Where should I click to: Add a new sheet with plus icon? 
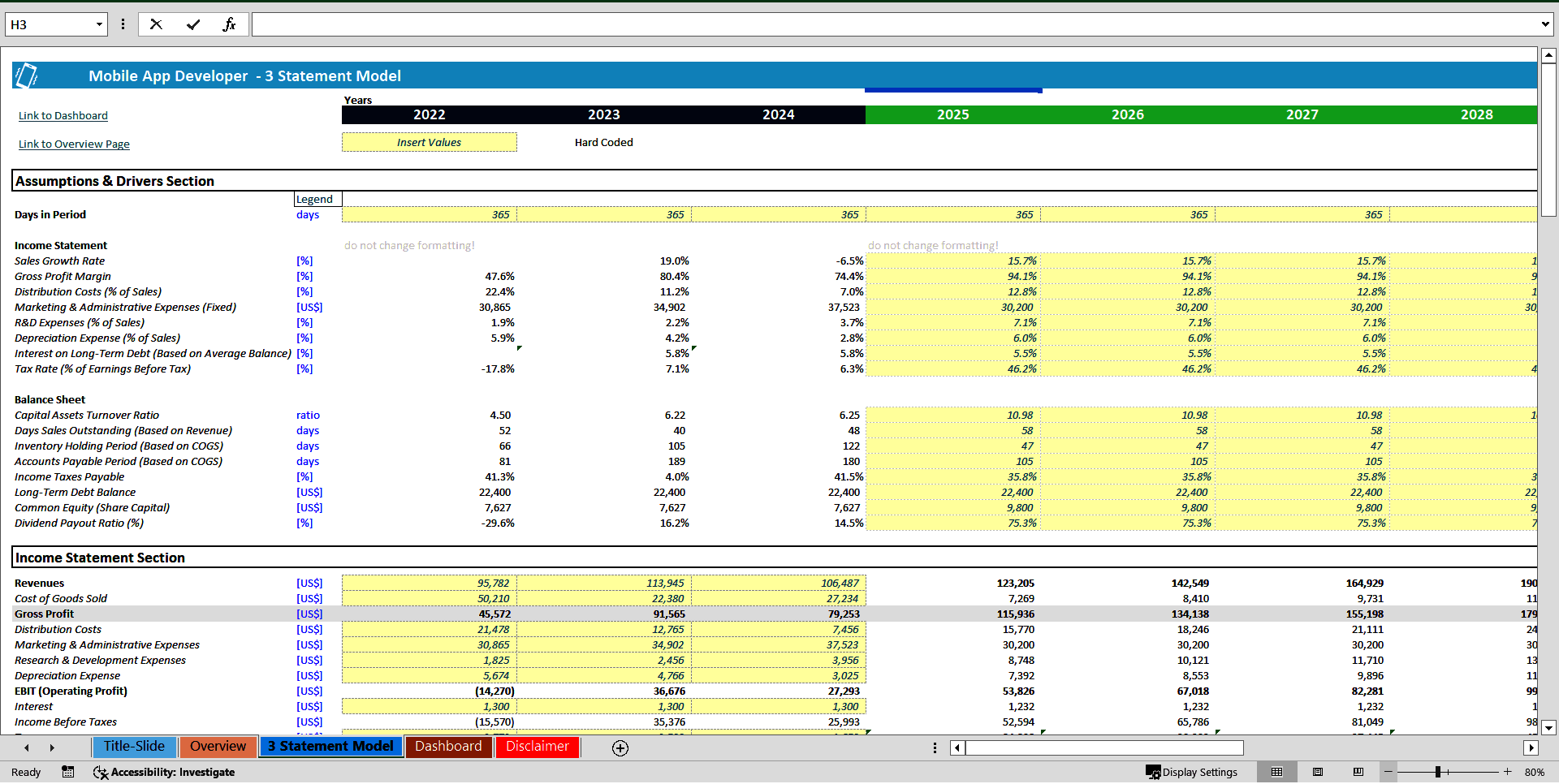tap(620, 748)
